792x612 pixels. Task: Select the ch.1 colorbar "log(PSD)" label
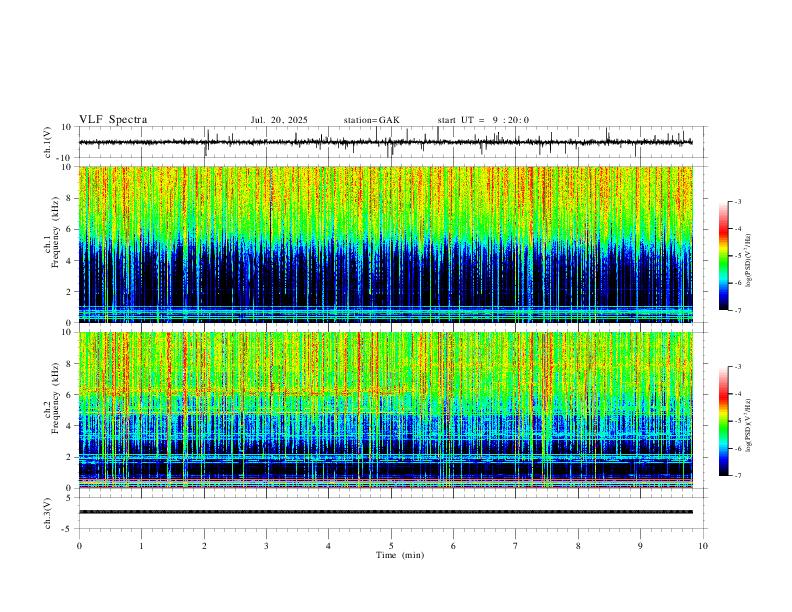click(x=748, y=261)
